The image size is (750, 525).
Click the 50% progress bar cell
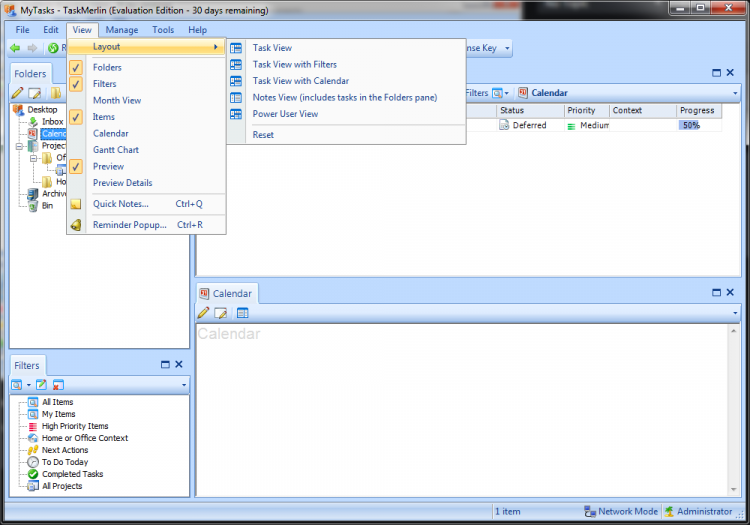pos(698,125)
